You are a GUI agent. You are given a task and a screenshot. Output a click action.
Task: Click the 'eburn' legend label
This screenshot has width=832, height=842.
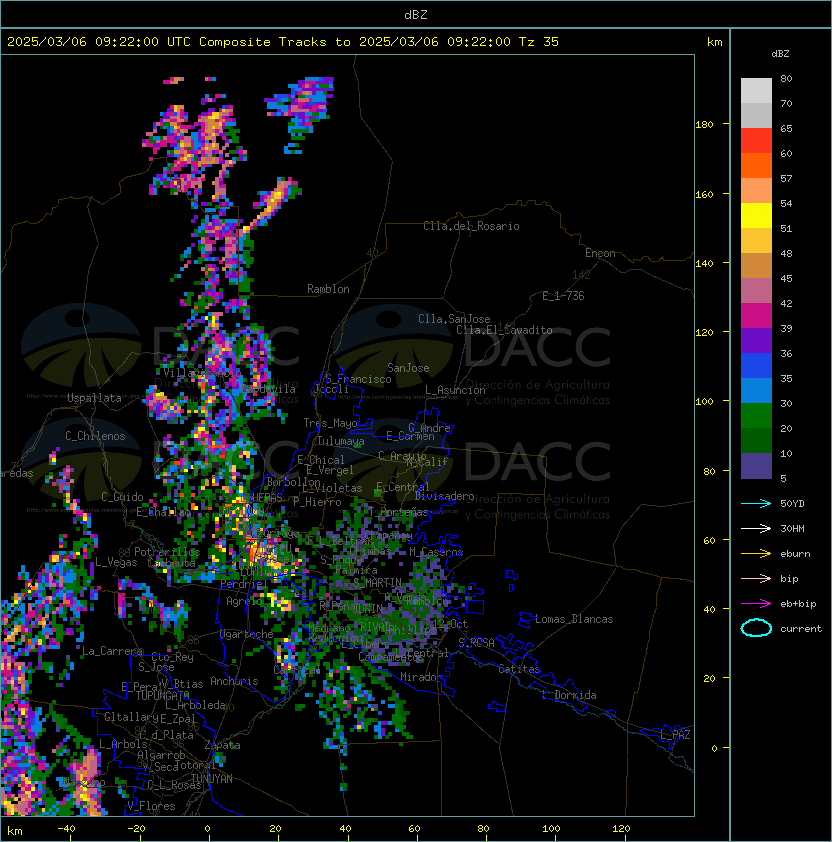795,553
